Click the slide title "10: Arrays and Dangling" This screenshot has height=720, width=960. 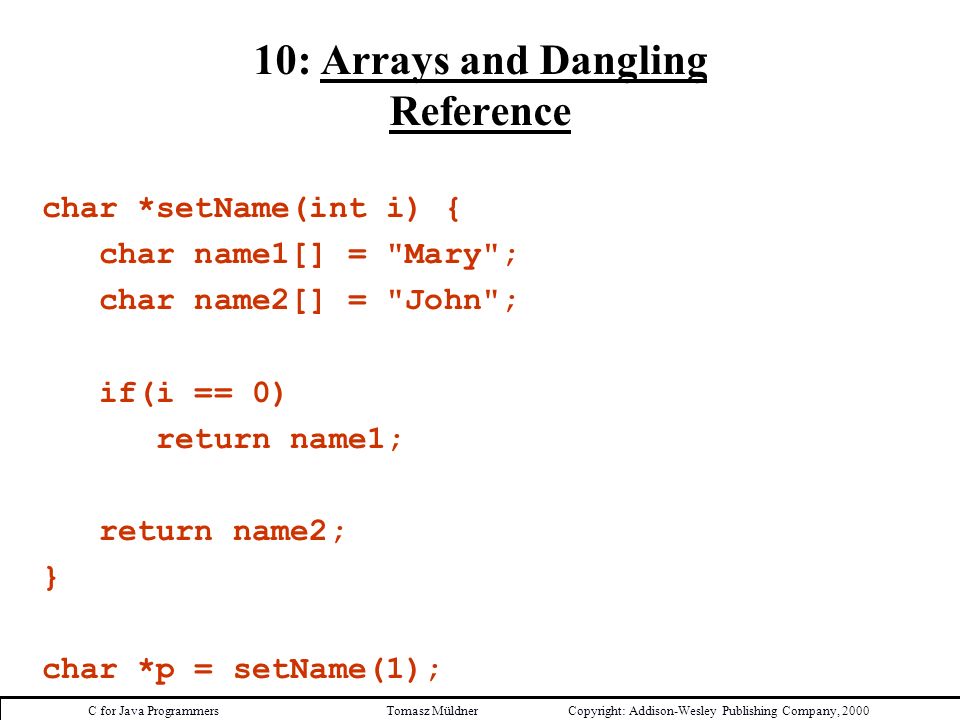[x=481, y=62]
